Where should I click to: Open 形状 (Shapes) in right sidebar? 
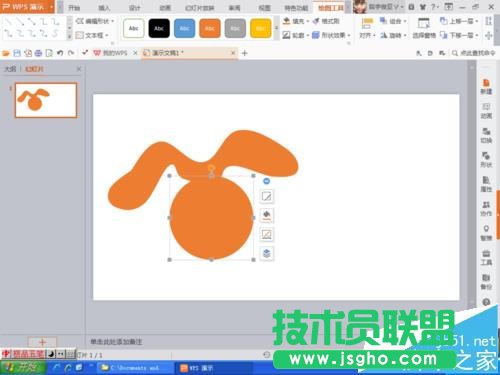(x=486, y=160)
